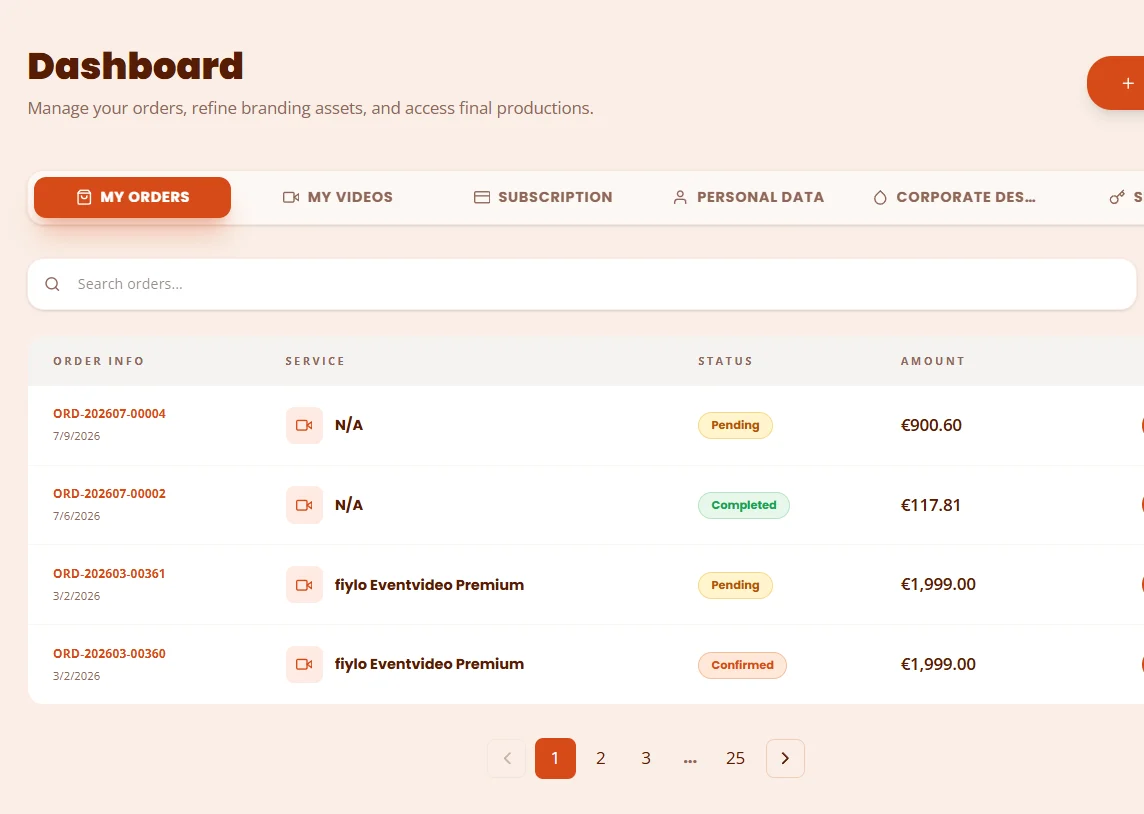
Task: Click the date 7/9/2026
Action: coord(77,436)
